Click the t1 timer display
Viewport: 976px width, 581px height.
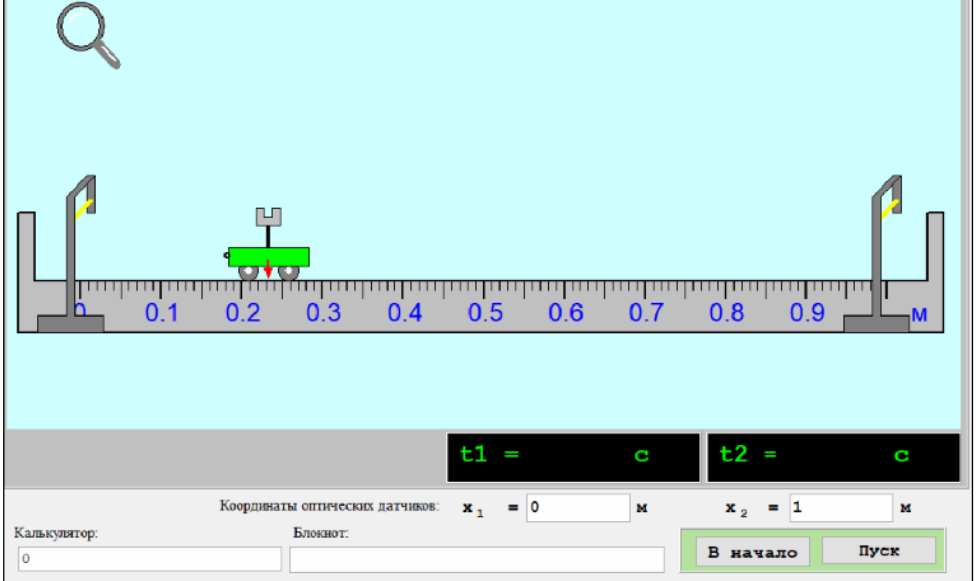pyautogui.click(x=573, y=457)
